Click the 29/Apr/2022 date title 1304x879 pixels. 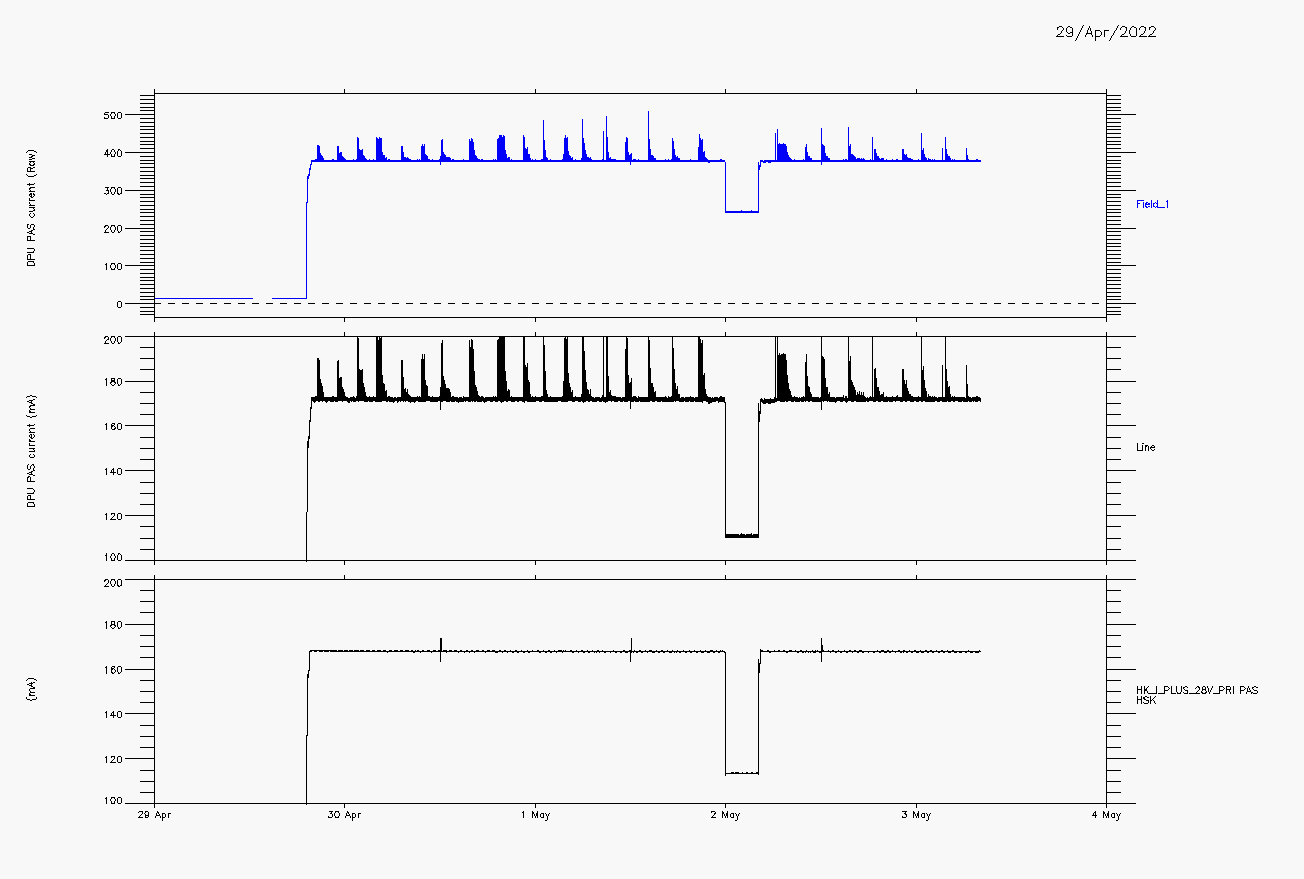(x=1106, y=32)
